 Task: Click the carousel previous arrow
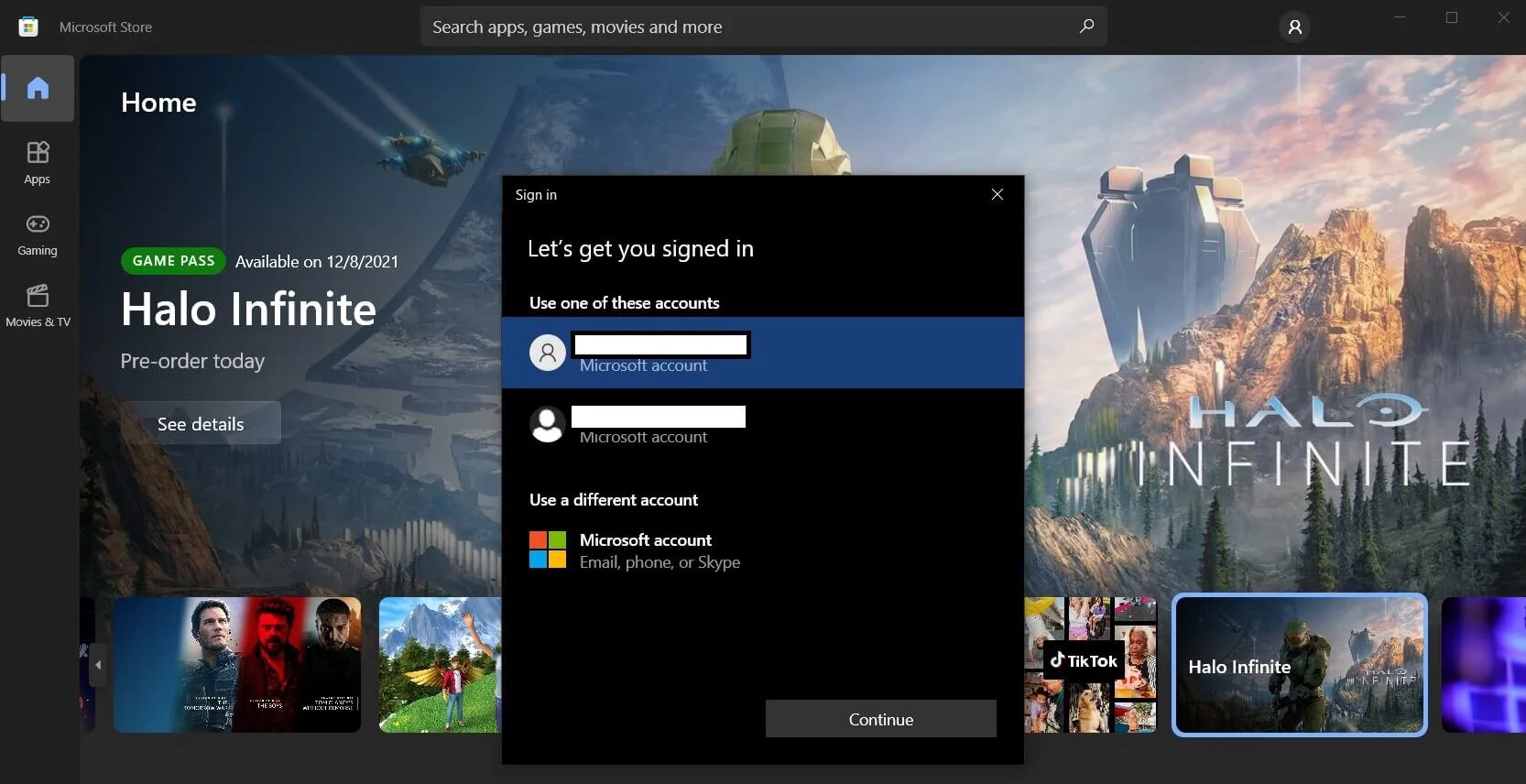coord(98,665)
